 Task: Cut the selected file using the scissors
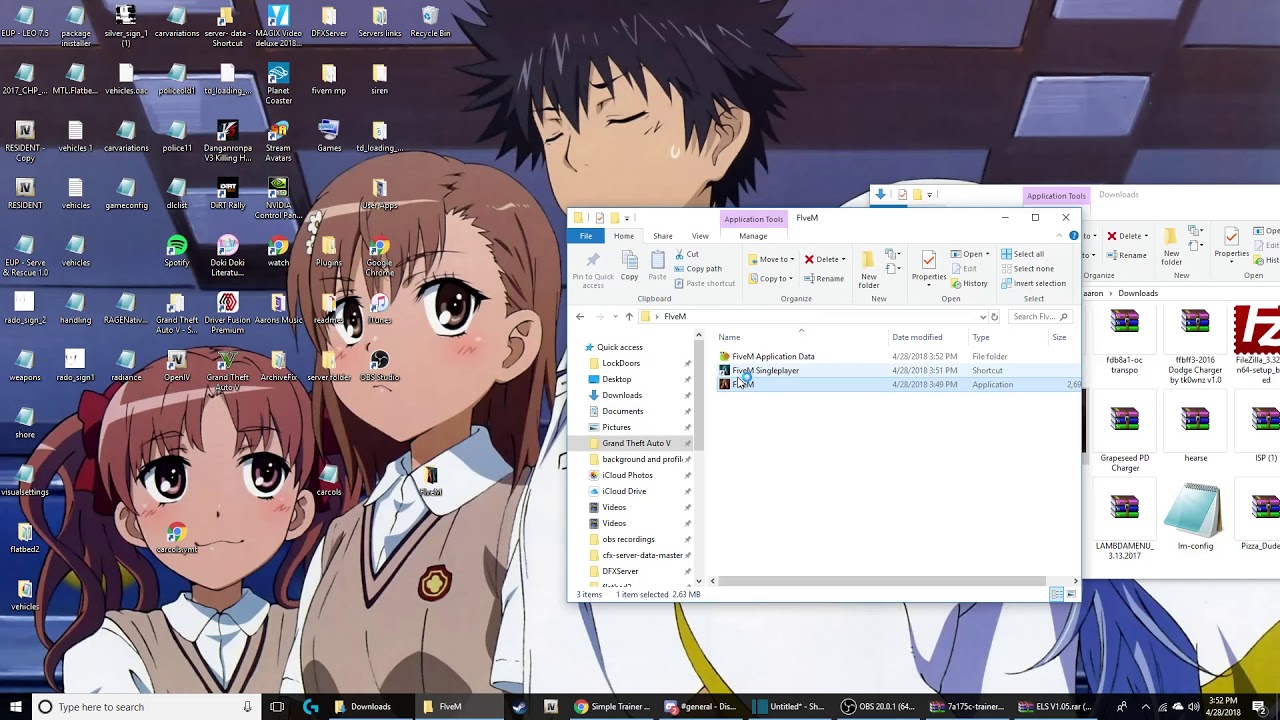coord(687,254)
